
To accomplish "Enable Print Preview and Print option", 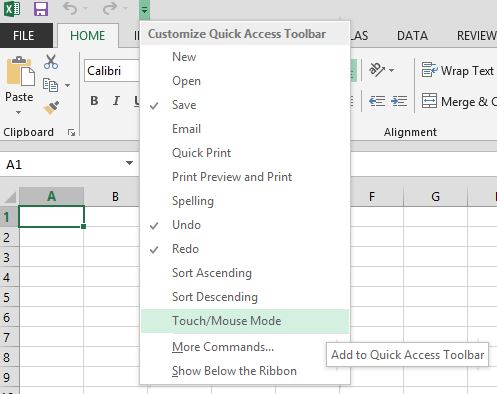I will point(245,177).
